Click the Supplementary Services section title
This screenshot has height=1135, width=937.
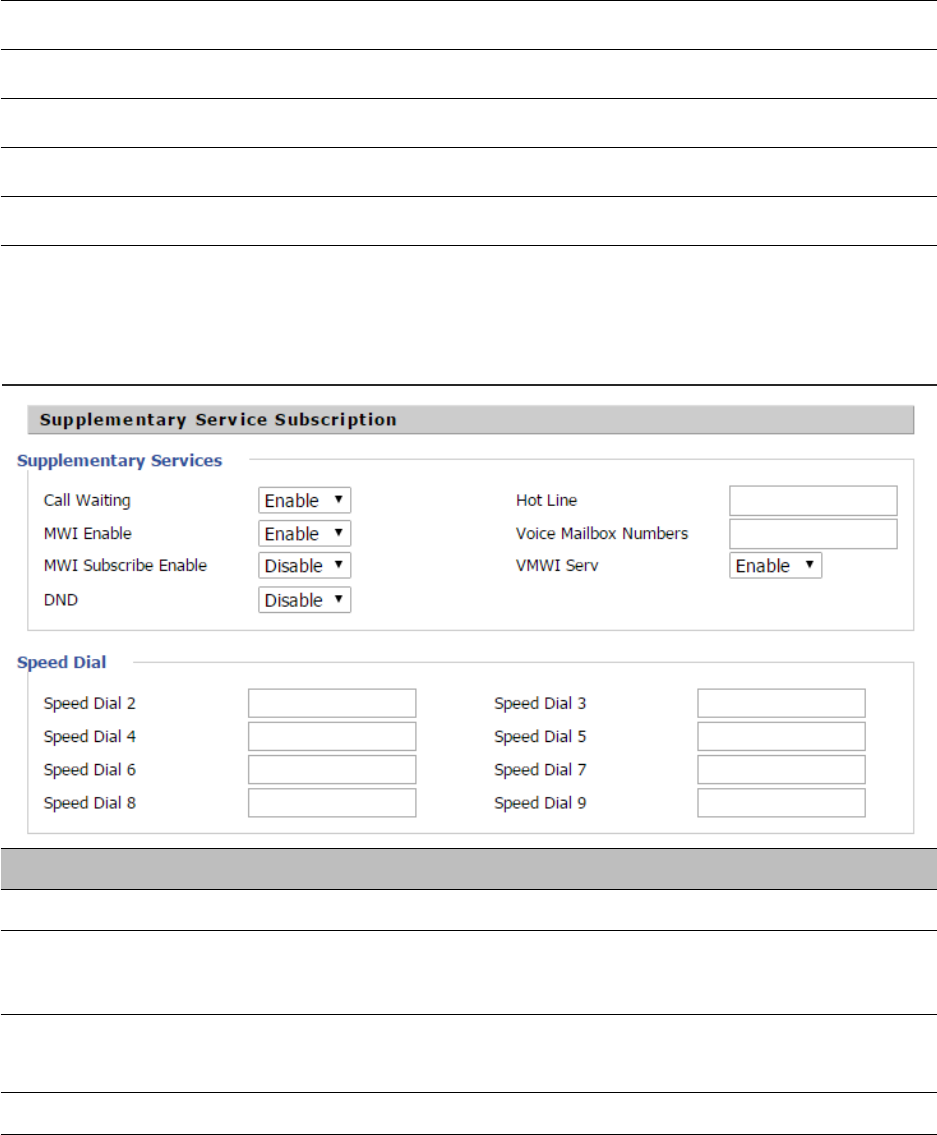point(120,461)
